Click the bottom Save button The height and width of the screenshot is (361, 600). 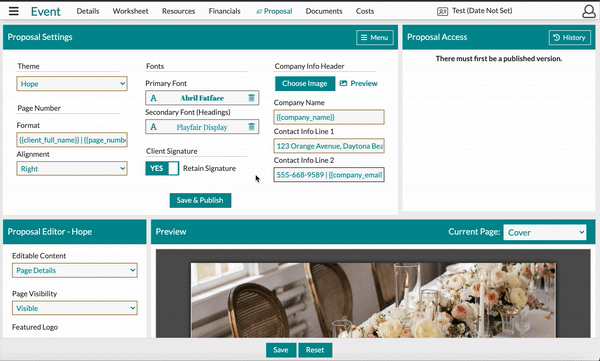pyautogui.click(x=281, y=350)
